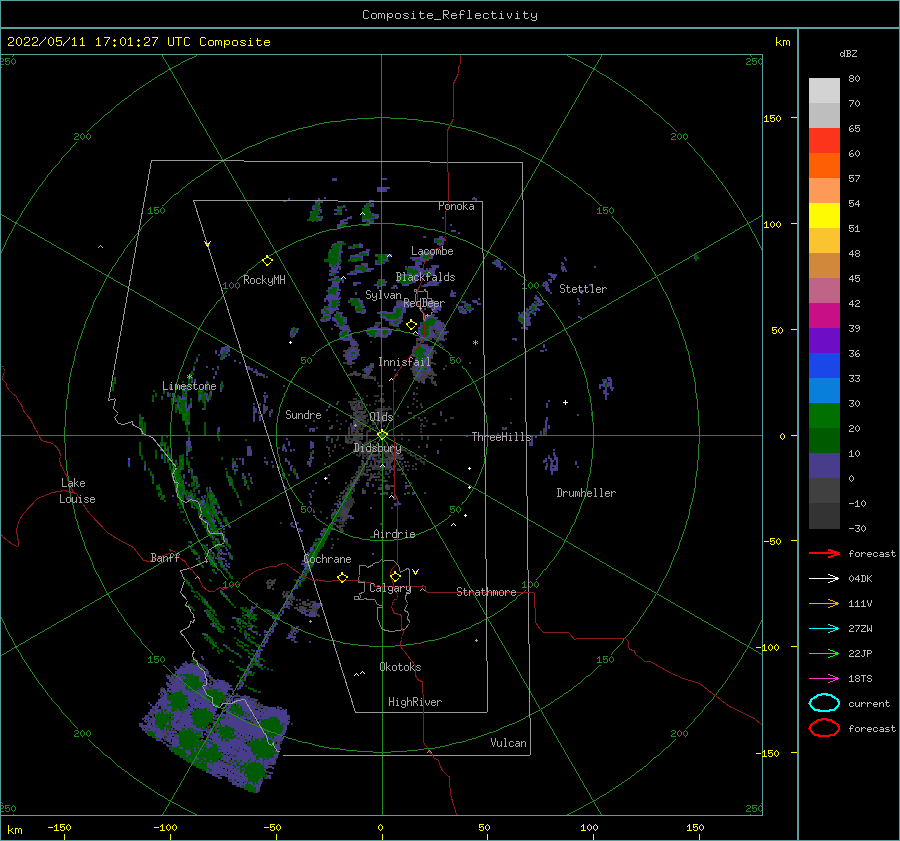Click the 18TS legend text
Image resolution: width=900 pixels, height=841 pixels.
tap(860, 679)
